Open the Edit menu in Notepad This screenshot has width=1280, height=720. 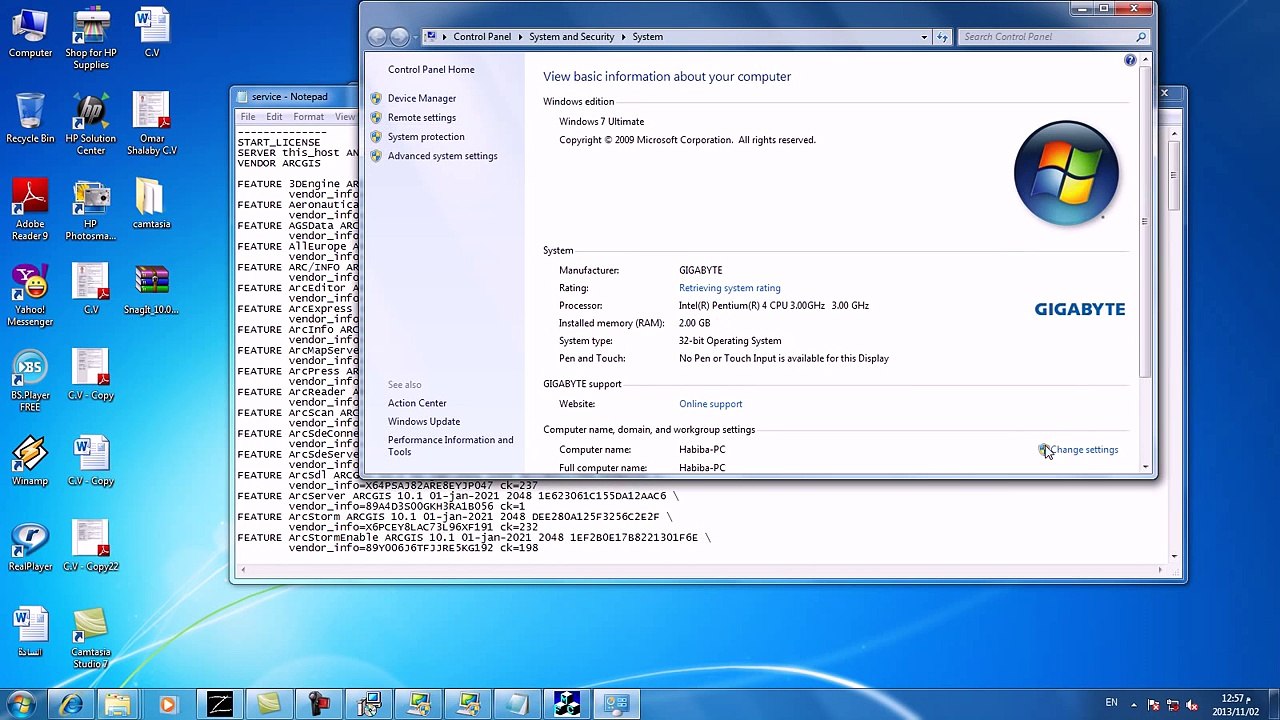pyautogui.click(x=274, y=117)
